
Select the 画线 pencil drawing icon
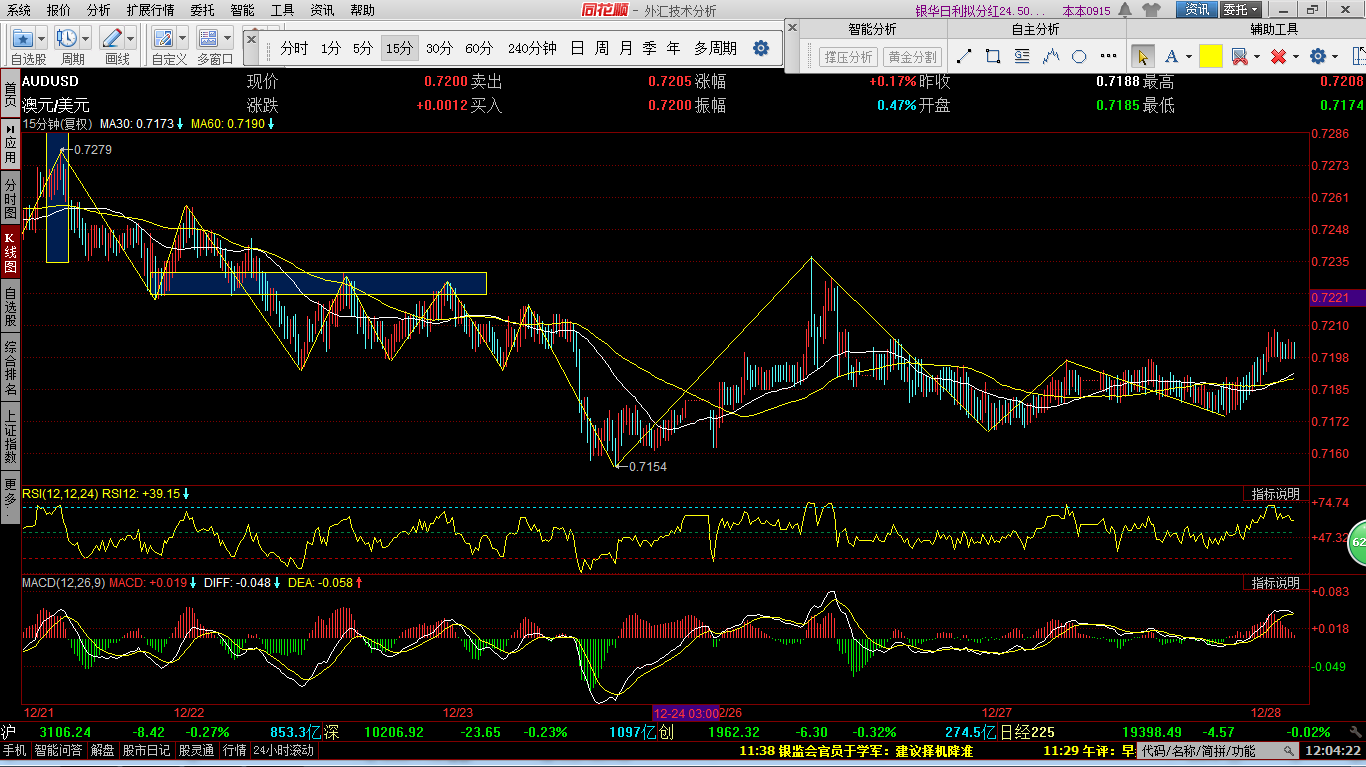(x=112, y=39)
